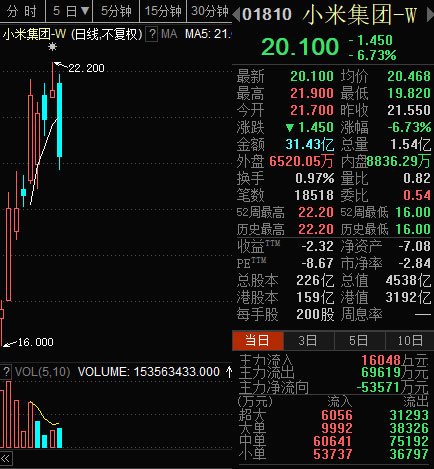
Task: Click the 大单 outflow value 38326
Action: tap(409, 428)
